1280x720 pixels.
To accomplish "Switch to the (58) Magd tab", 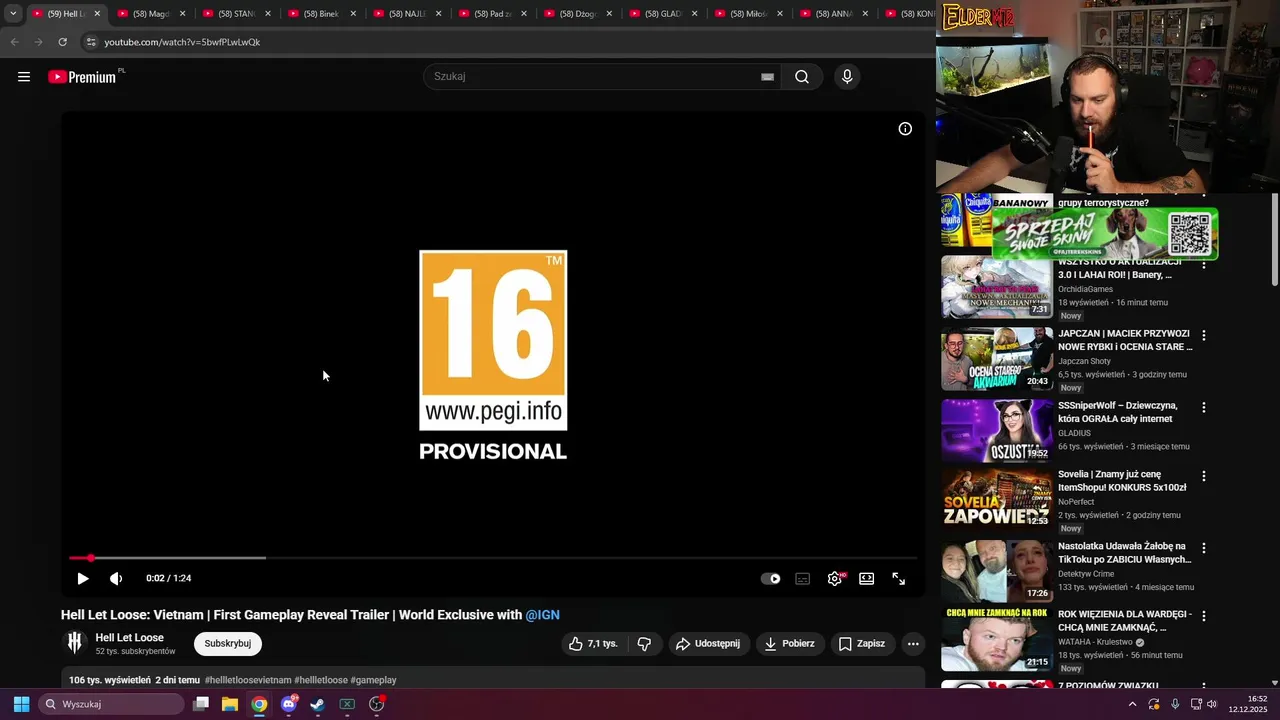I will [x=151, y=14].
